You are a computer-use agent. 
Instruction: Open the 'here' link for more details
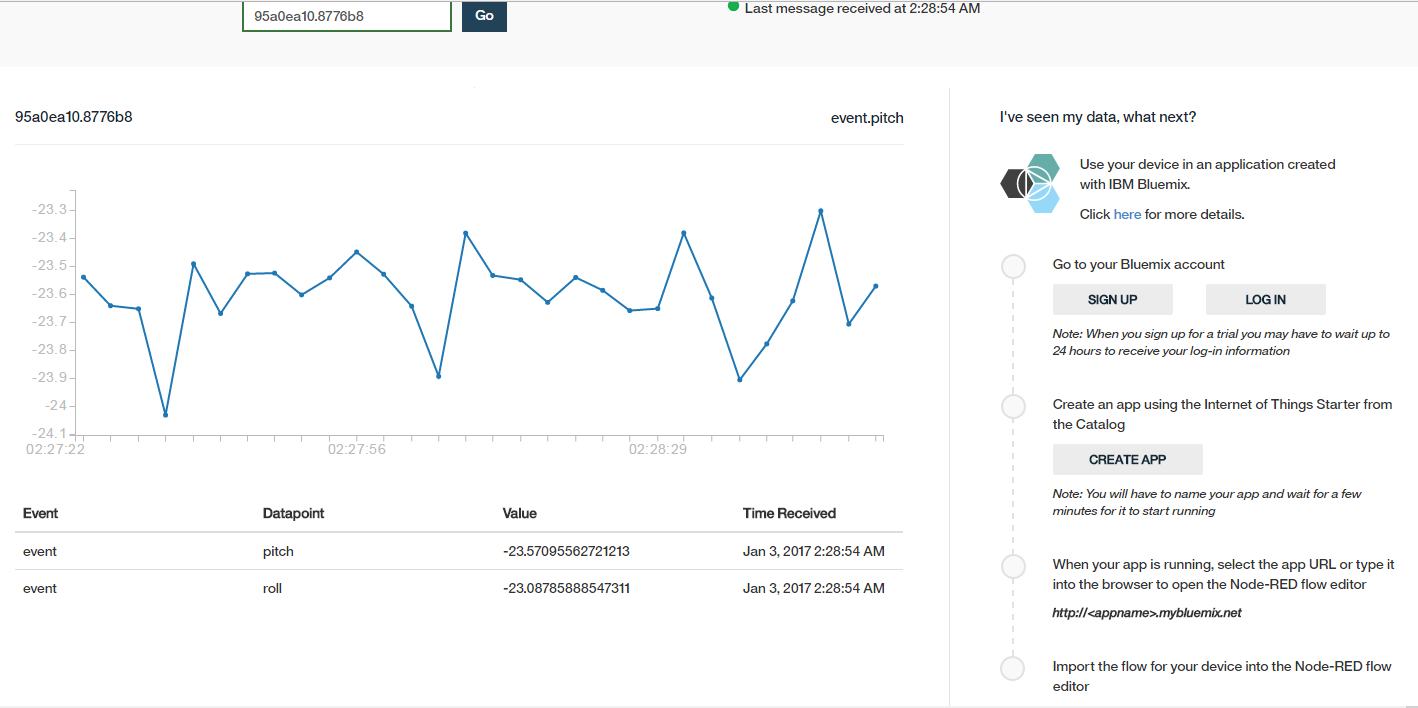coord(1127,214)
